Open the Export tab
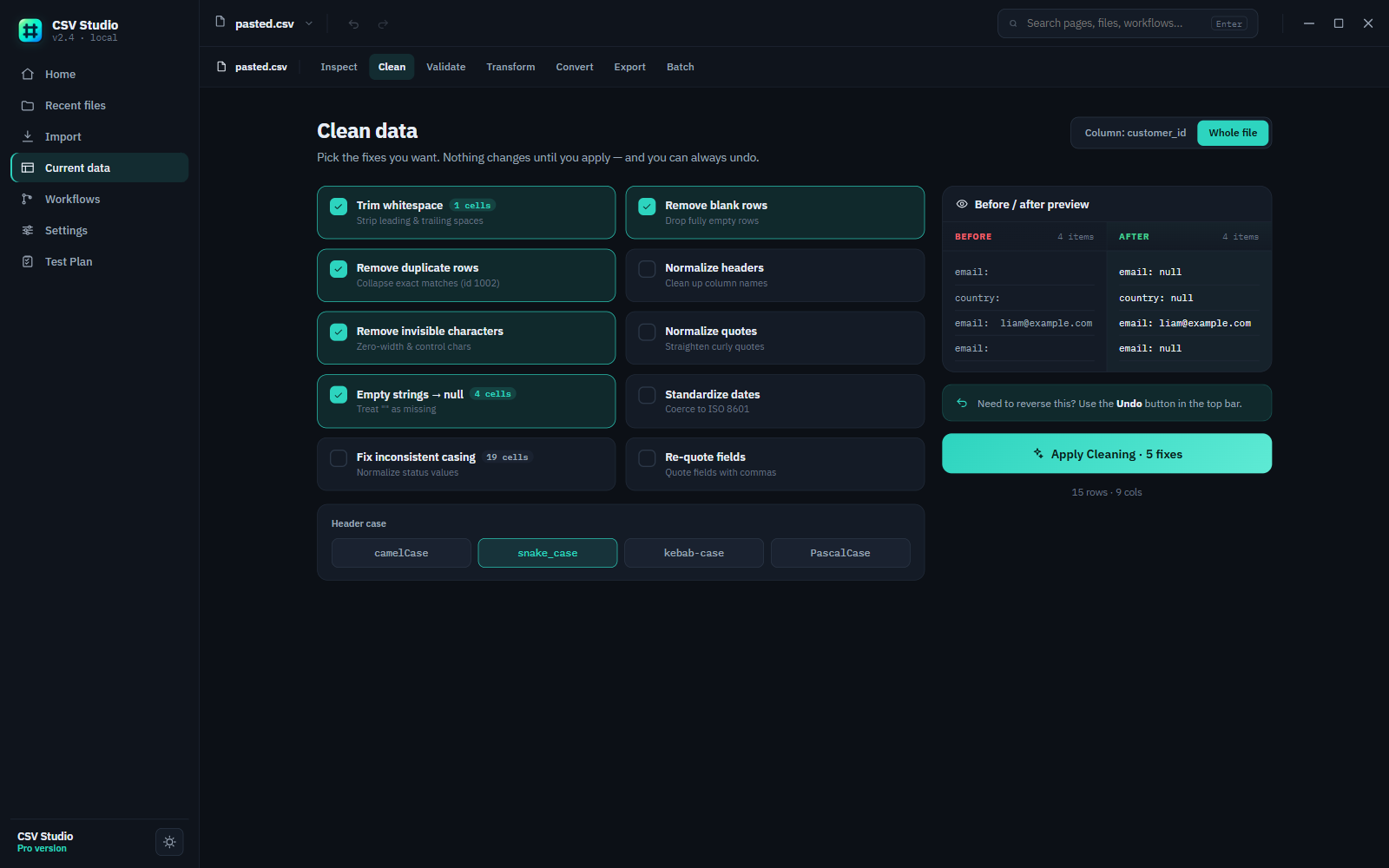Screen dimensions: 1389x868 point(629,67)
